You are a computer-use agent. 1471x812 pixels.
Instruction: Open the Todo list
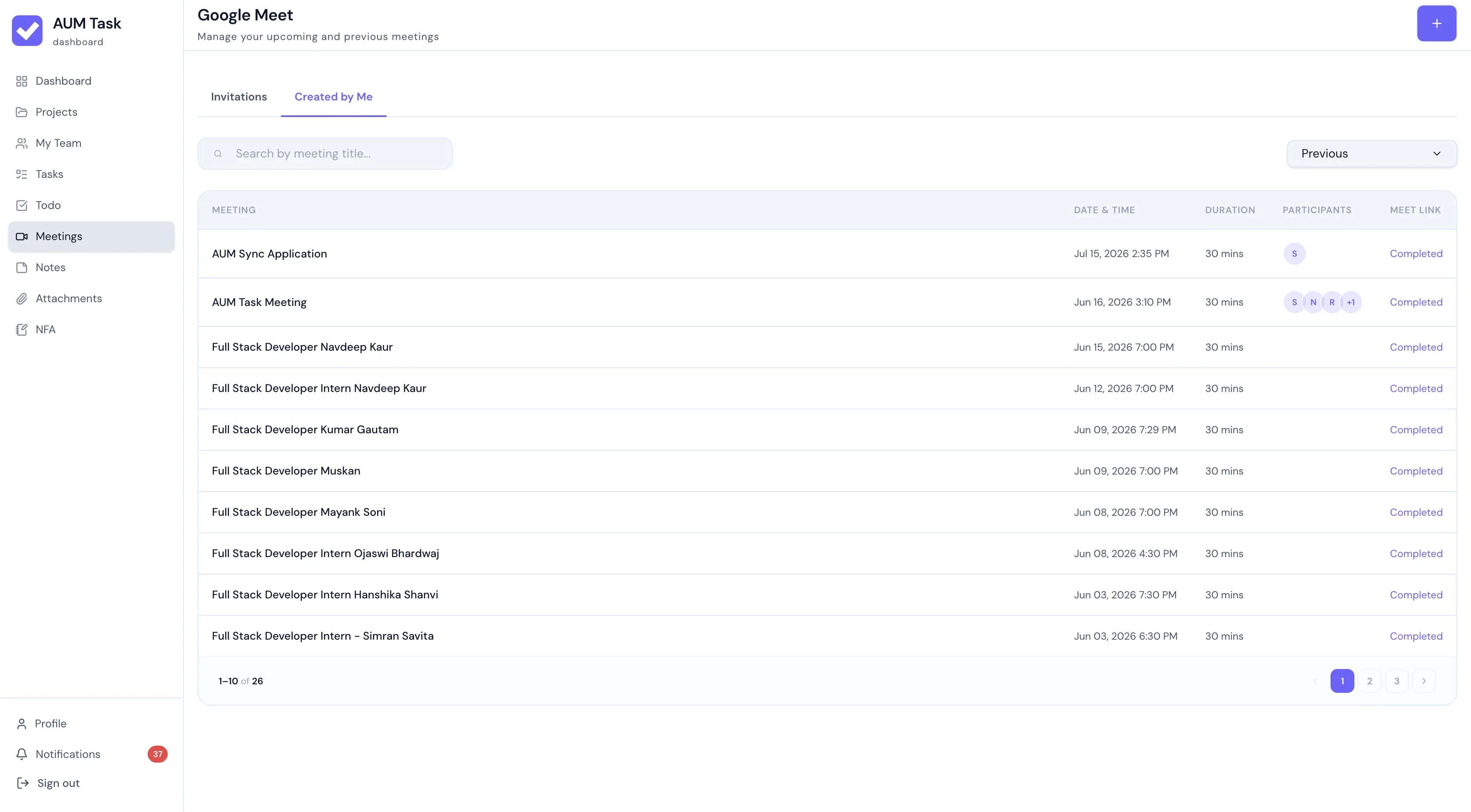92,206
